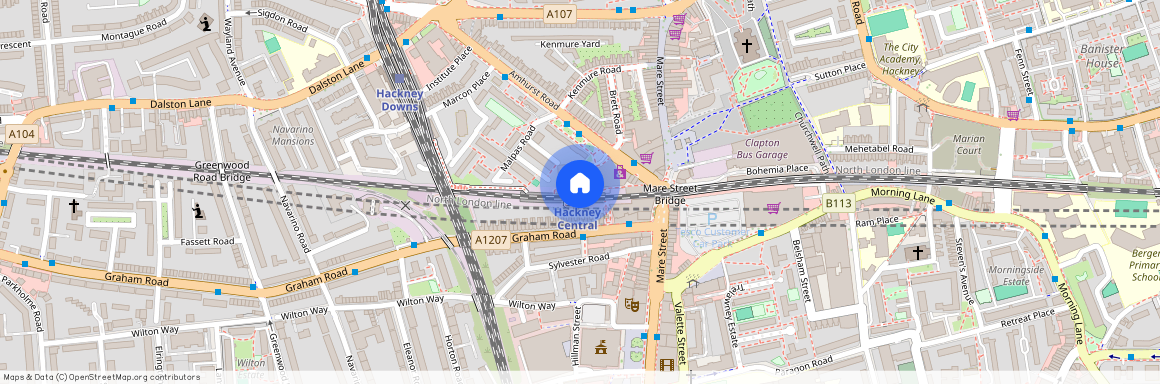
Task: Select the Steven's Avenue label
Action: pos(964,271)
